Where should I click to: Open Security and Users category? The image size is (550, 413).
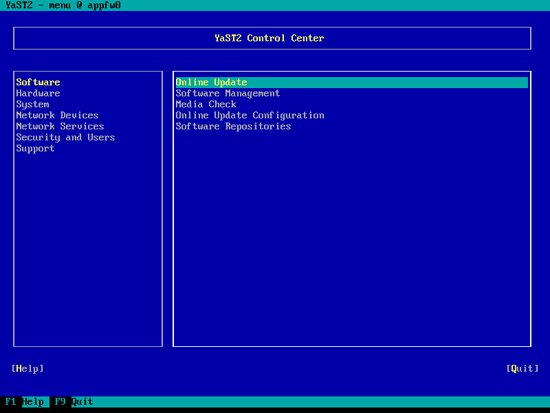click(66, 138)
